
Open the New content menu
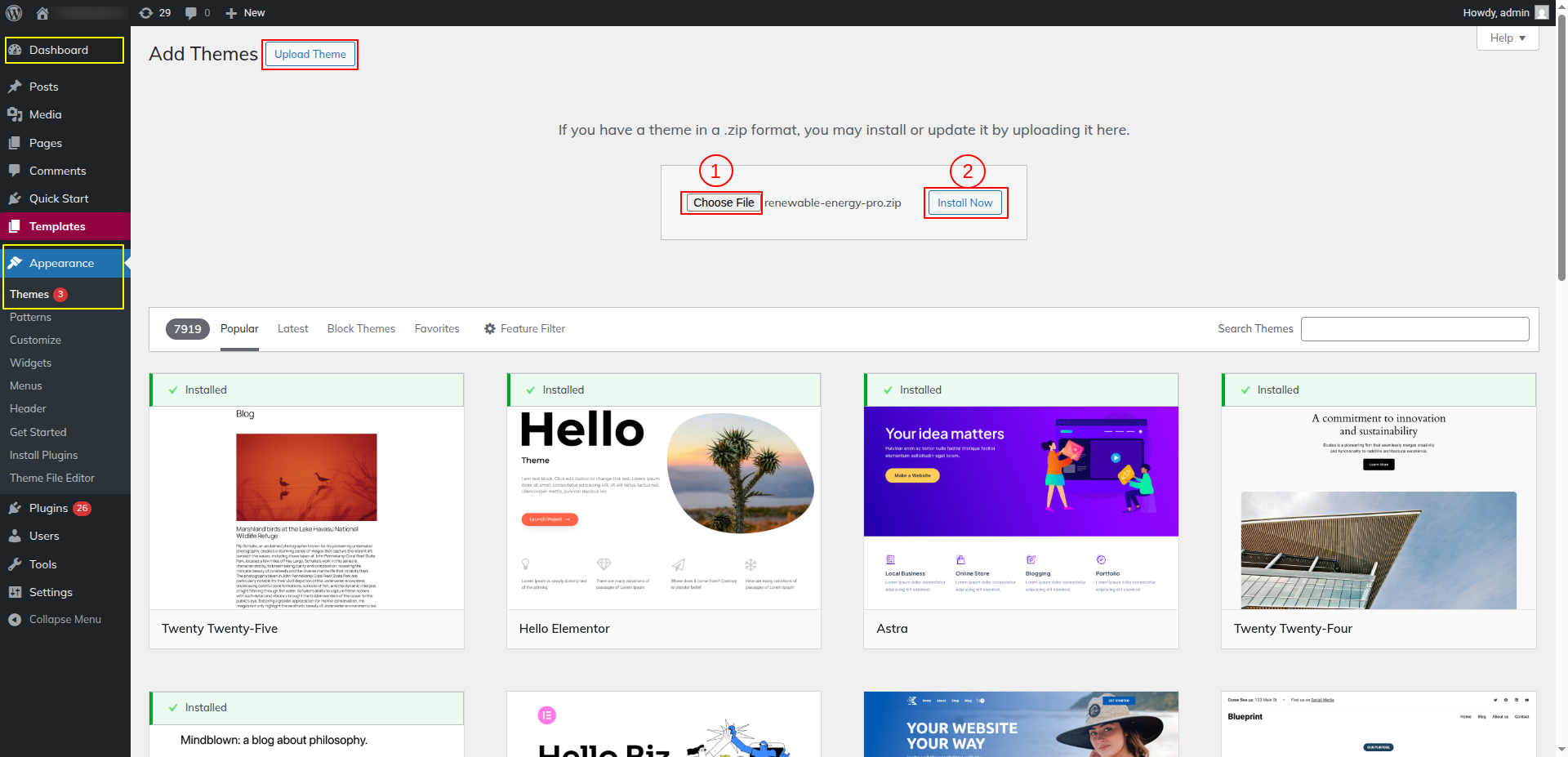pos(245,13)
